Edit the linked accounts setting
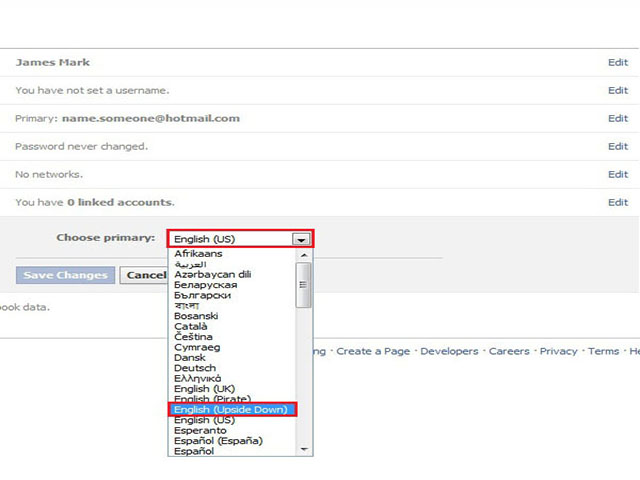 click(x=618, y=202)
